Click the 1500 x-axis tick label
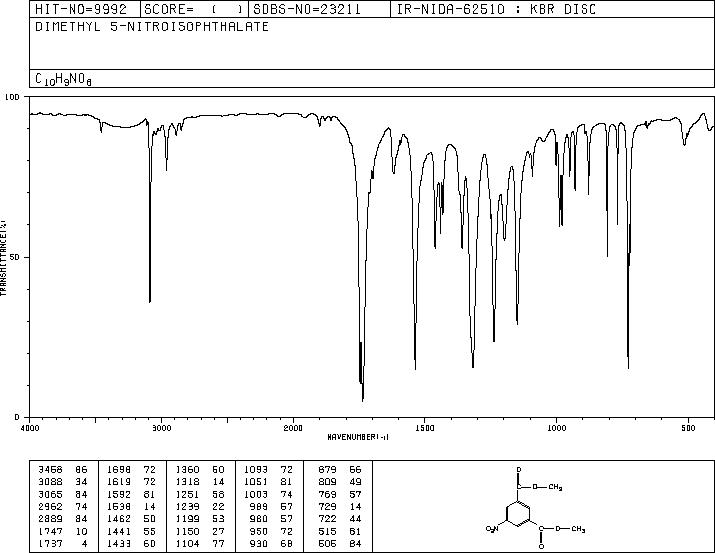 coord(425,428)
